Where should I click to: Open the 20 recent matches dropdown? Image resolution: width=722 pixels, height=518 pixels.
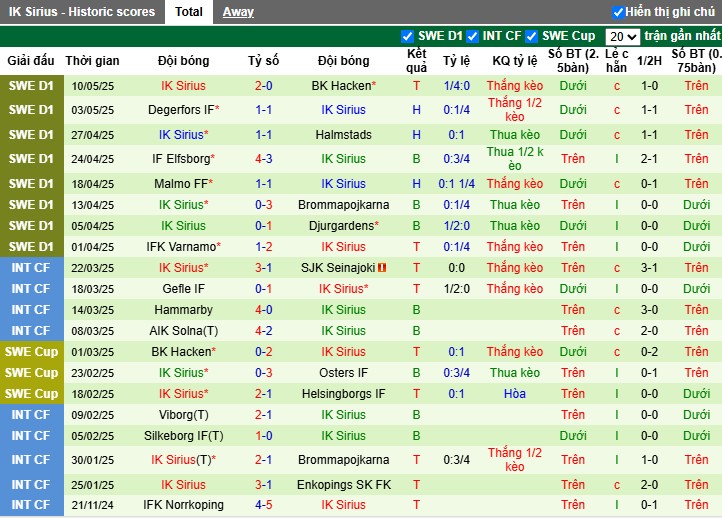pyautogui.click(x=622, y=36)
